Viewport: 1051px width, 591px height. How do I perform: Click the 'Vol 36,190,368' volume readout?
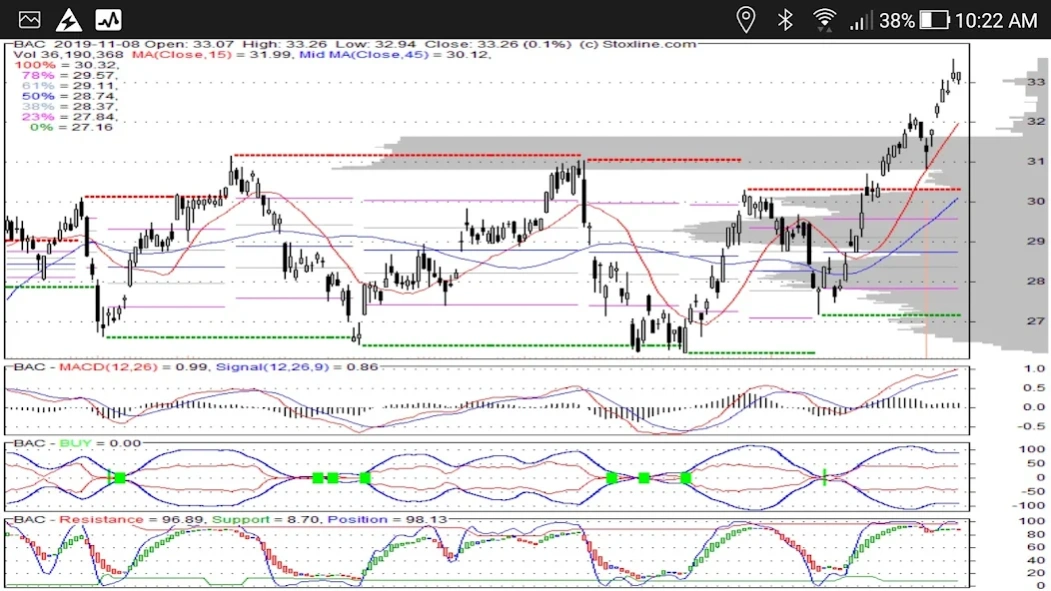point(68,54)
